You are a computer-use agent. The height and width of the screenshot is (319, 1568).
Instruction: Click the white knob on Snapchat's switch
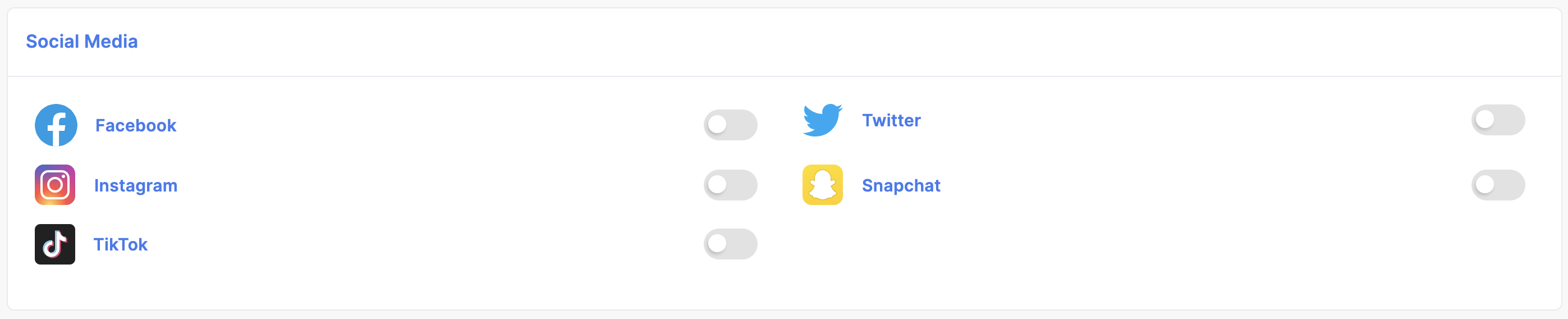click(1484, 184)
